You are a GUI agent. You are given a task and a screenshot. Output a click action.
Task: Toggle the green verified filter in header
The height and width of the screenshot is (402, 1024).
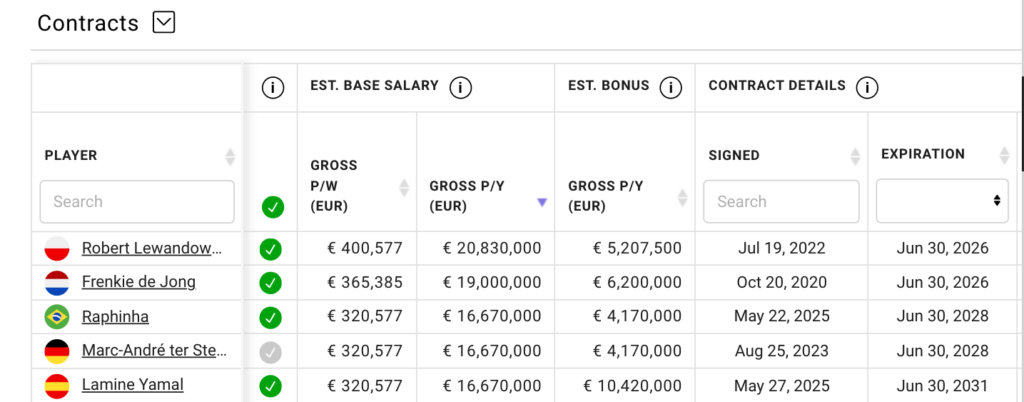point(272,207)
